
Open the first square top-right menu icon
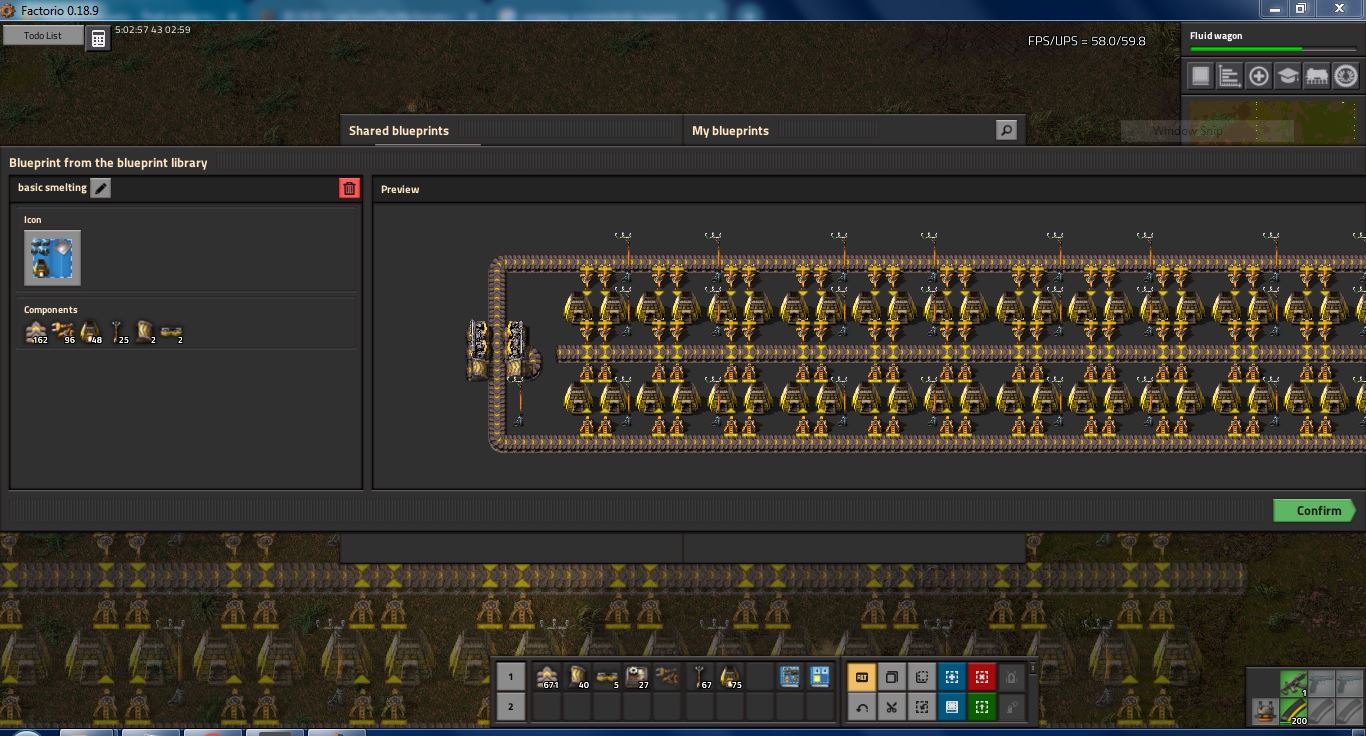coord(1201,76)
